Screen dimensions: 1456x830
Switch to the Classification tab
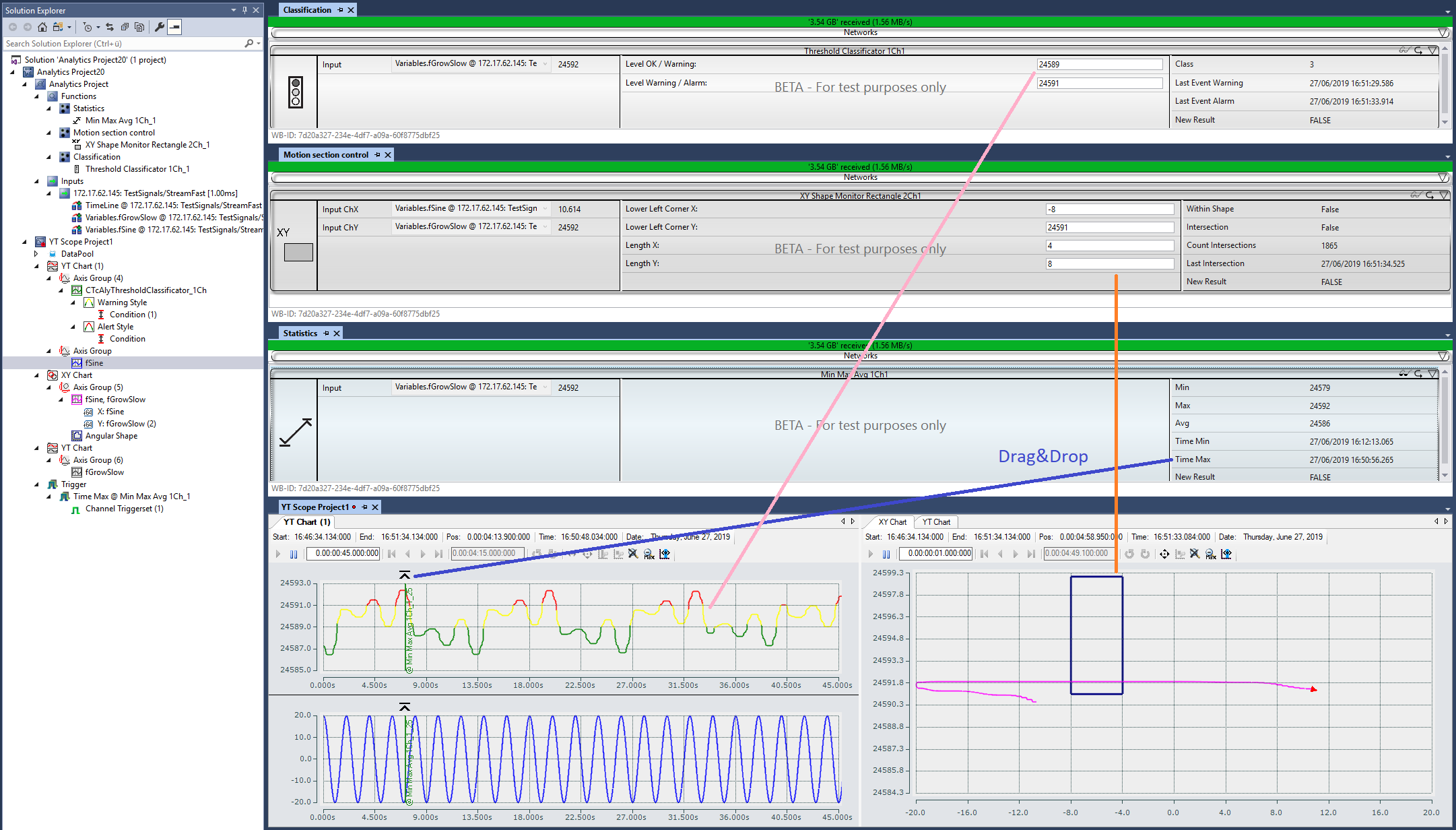307,10
